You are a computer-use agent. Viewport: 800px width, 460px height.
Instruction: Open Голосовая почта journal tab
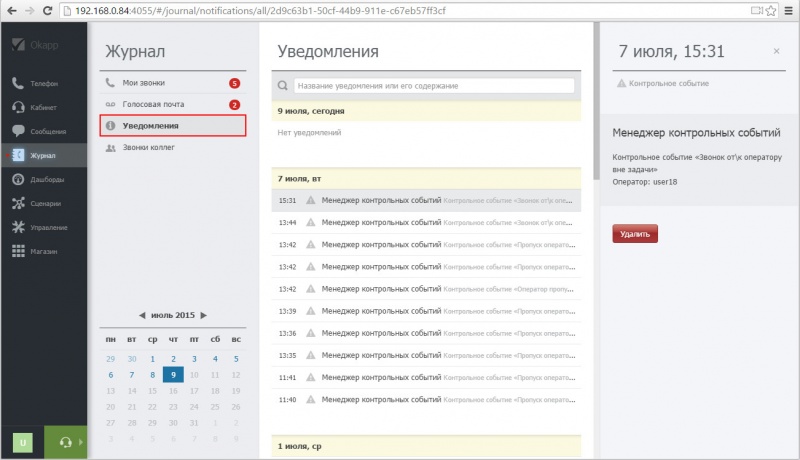pos(172,104)
